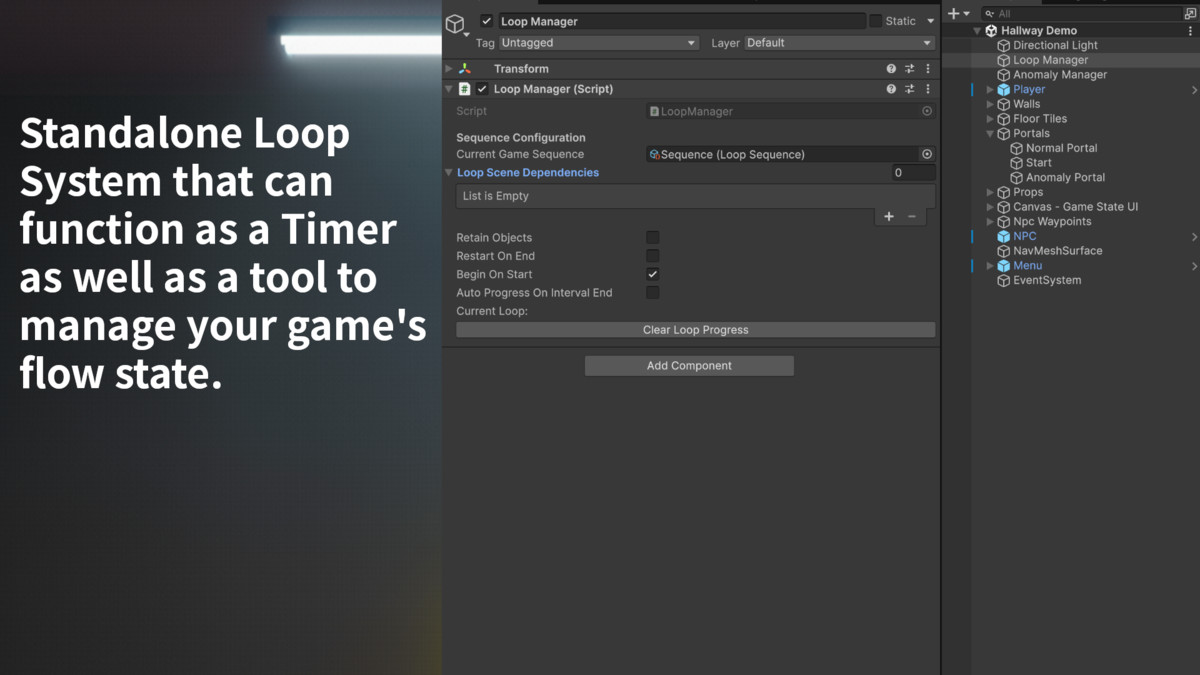This screenshot has height=675, width=1200.
Task: Click the Hierarchy search field
Action: [x=1081, y=14]
